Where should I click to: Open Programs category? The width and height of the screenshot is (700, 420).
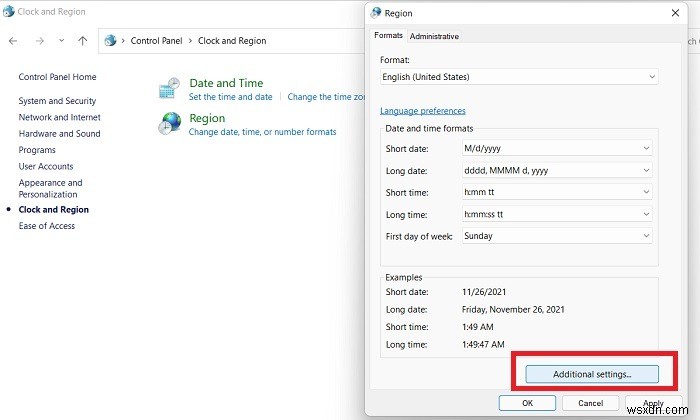[x=37, y=150]
